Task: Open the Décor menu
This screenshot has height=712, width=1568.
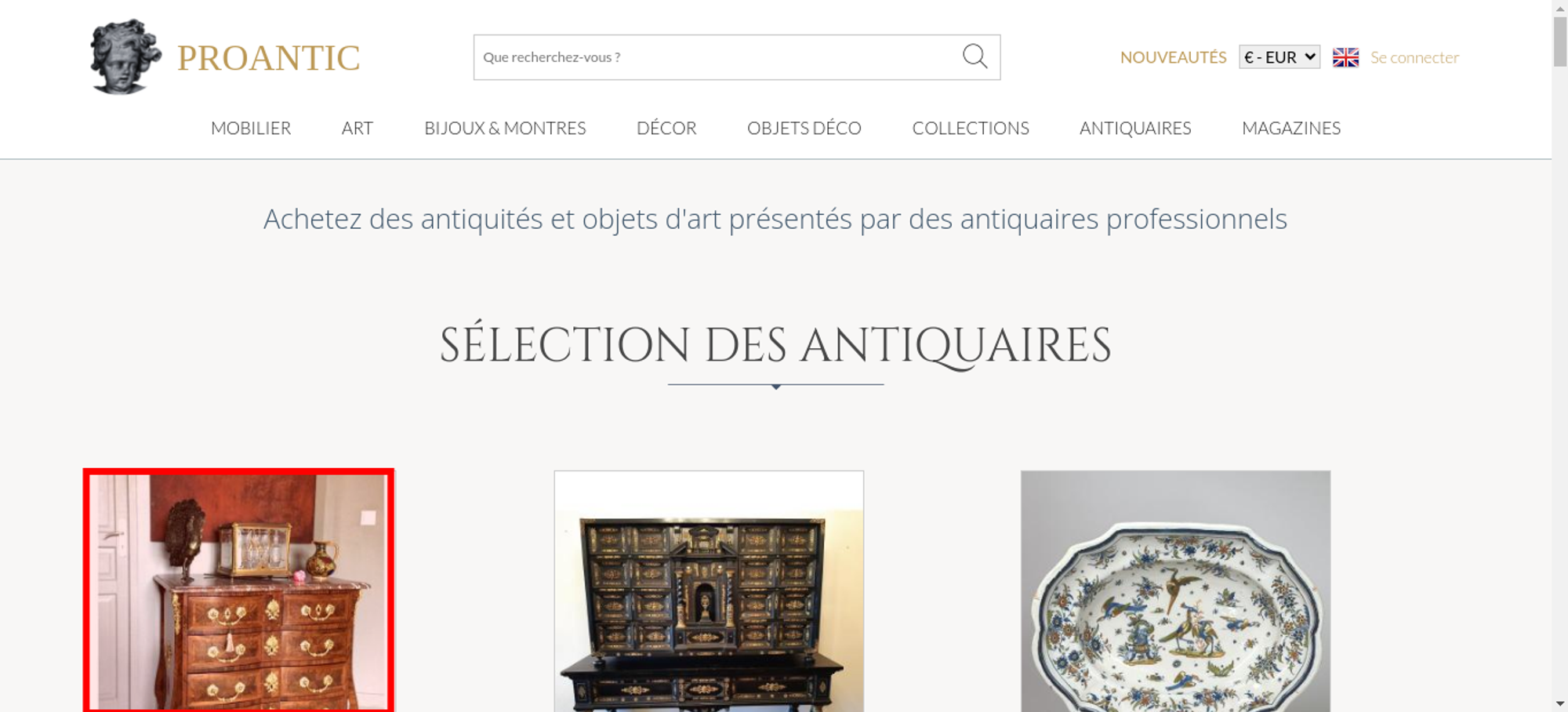Action: pyautogui.click(x=666, y=128)
